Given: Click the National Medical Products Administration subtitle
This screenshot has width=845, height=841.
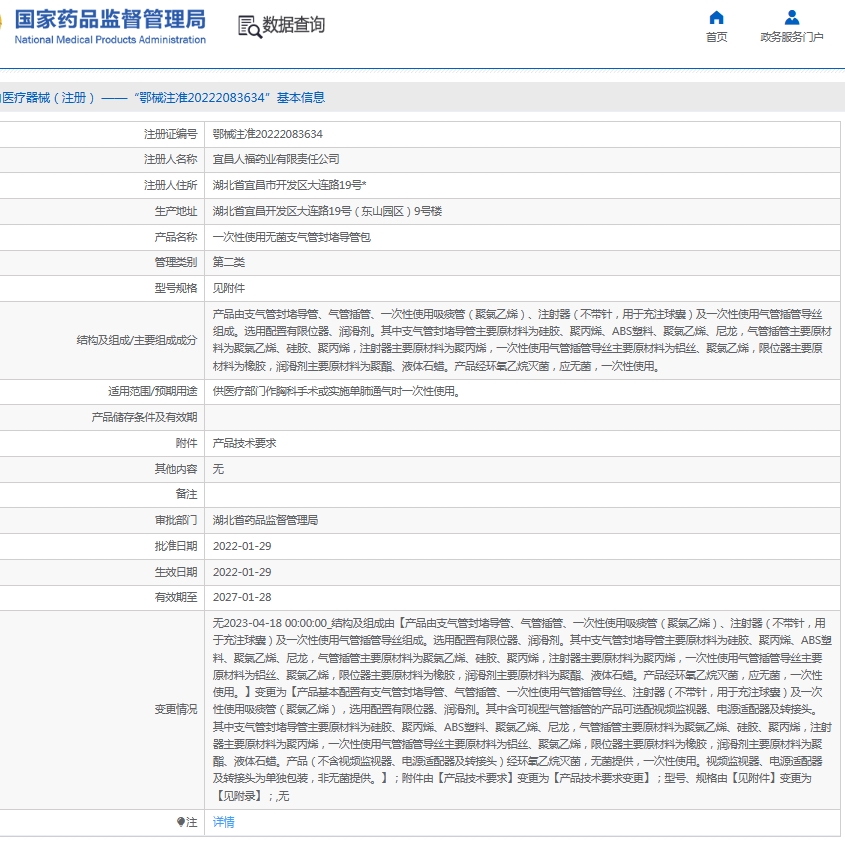Looking at the screenshot, I should point(110,40).
